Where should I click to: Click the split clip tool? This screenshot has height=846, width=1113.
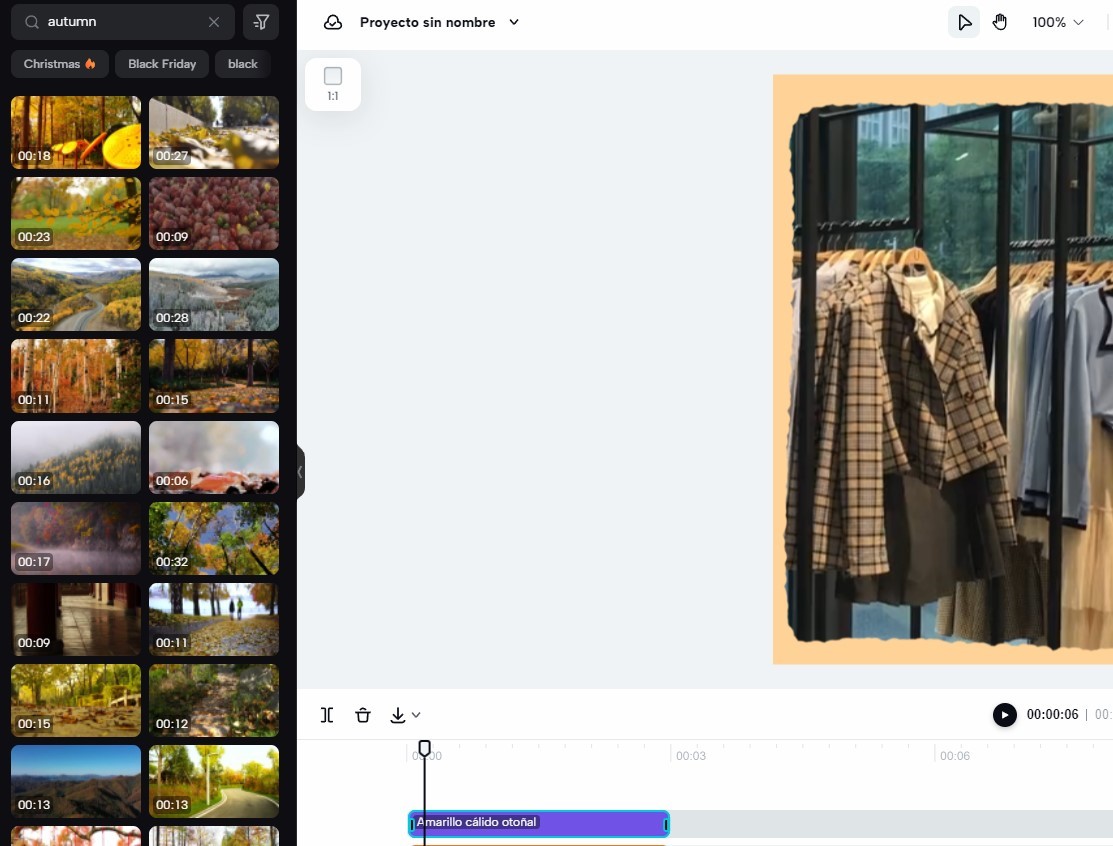pyautogui.click(x=327, y=715)
